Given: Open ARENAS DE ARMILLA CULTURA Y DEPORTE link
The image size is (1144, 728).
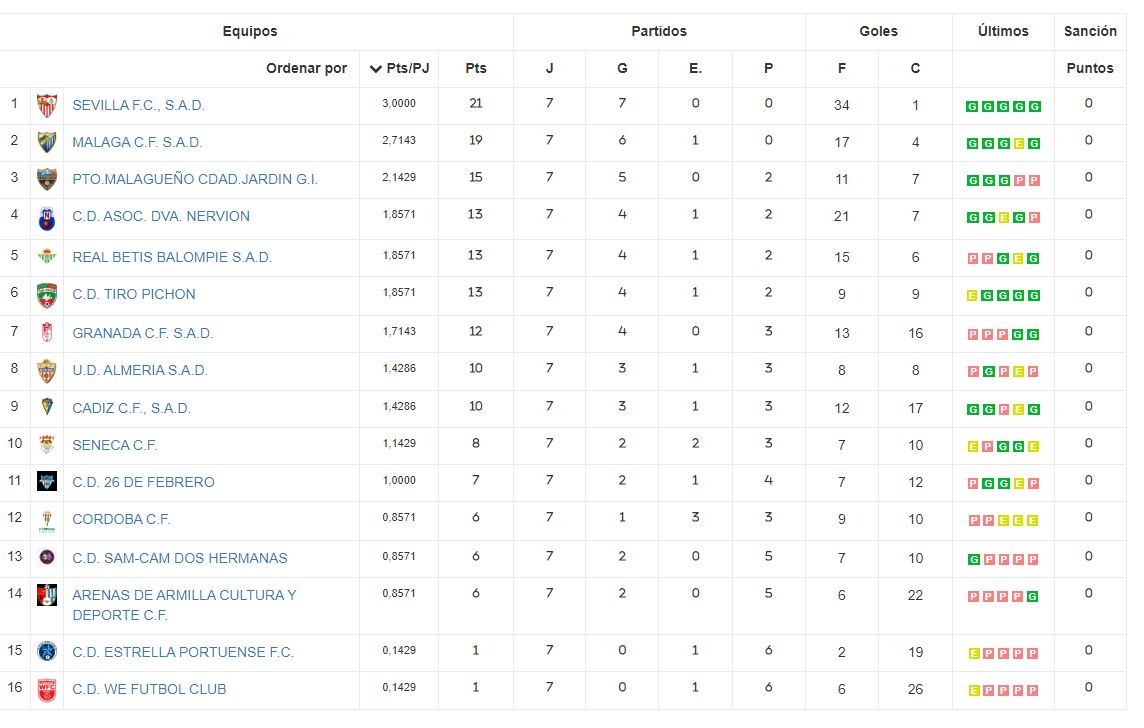Looking at the screenshot, I should point(184,605).
